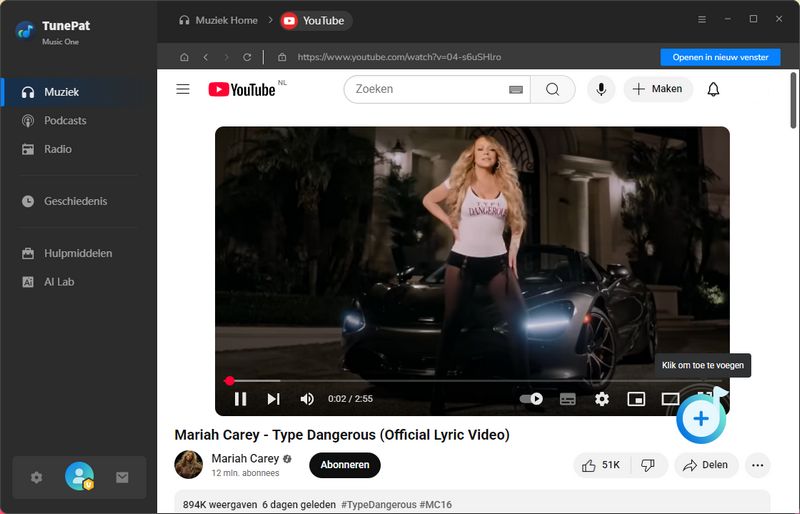Click the red playhead marker
This screenshot has height=514, width=800.
click(x=230, y=381)
